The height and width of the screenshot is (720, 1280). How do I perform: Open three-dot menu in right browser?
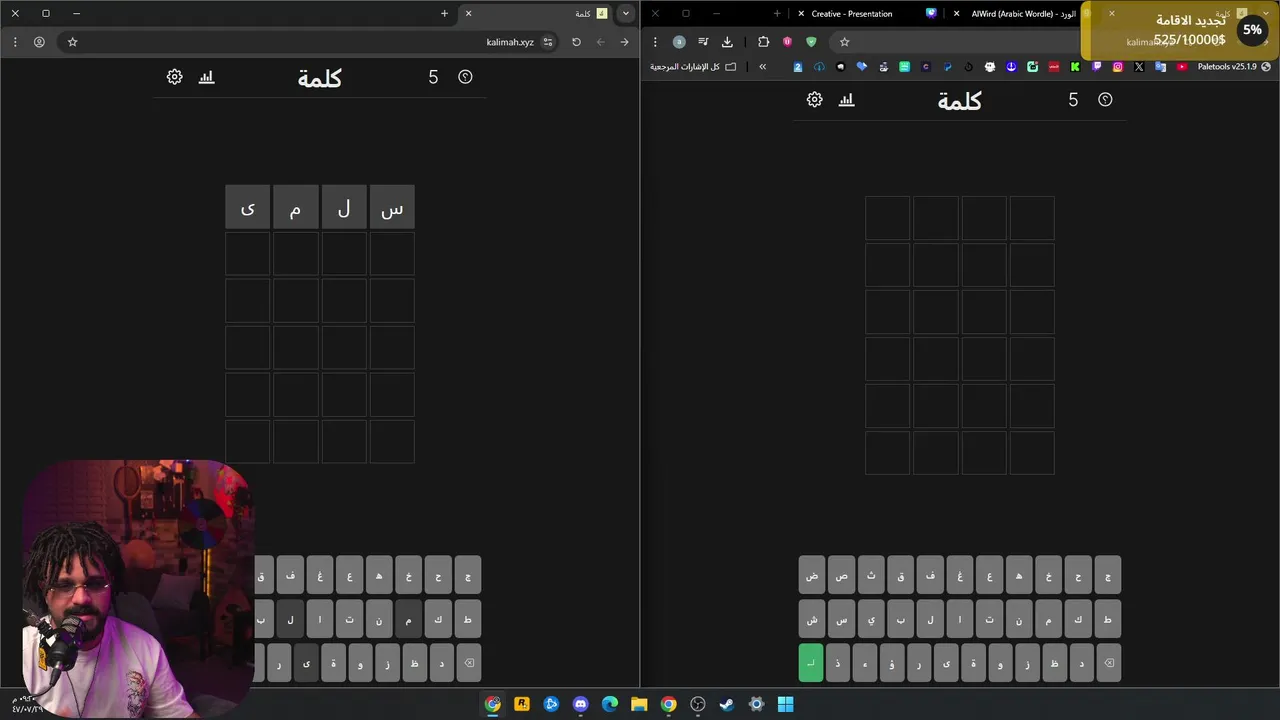[655, 42]
